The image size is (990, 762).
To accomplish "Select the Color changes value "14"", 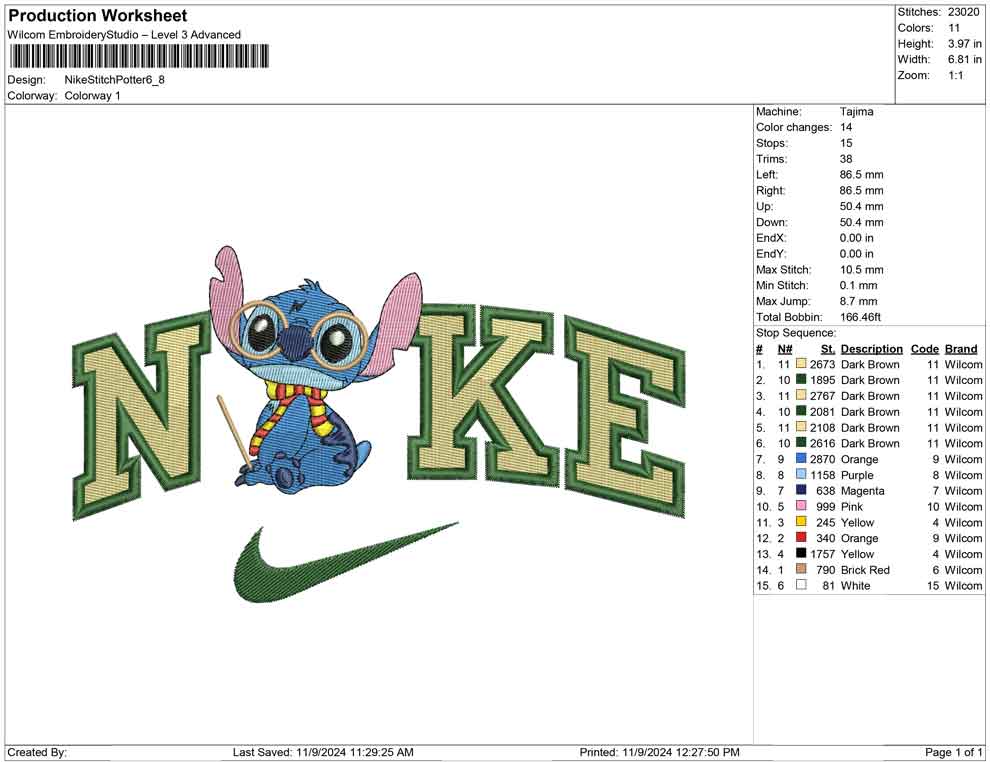I will coord(846,127).
